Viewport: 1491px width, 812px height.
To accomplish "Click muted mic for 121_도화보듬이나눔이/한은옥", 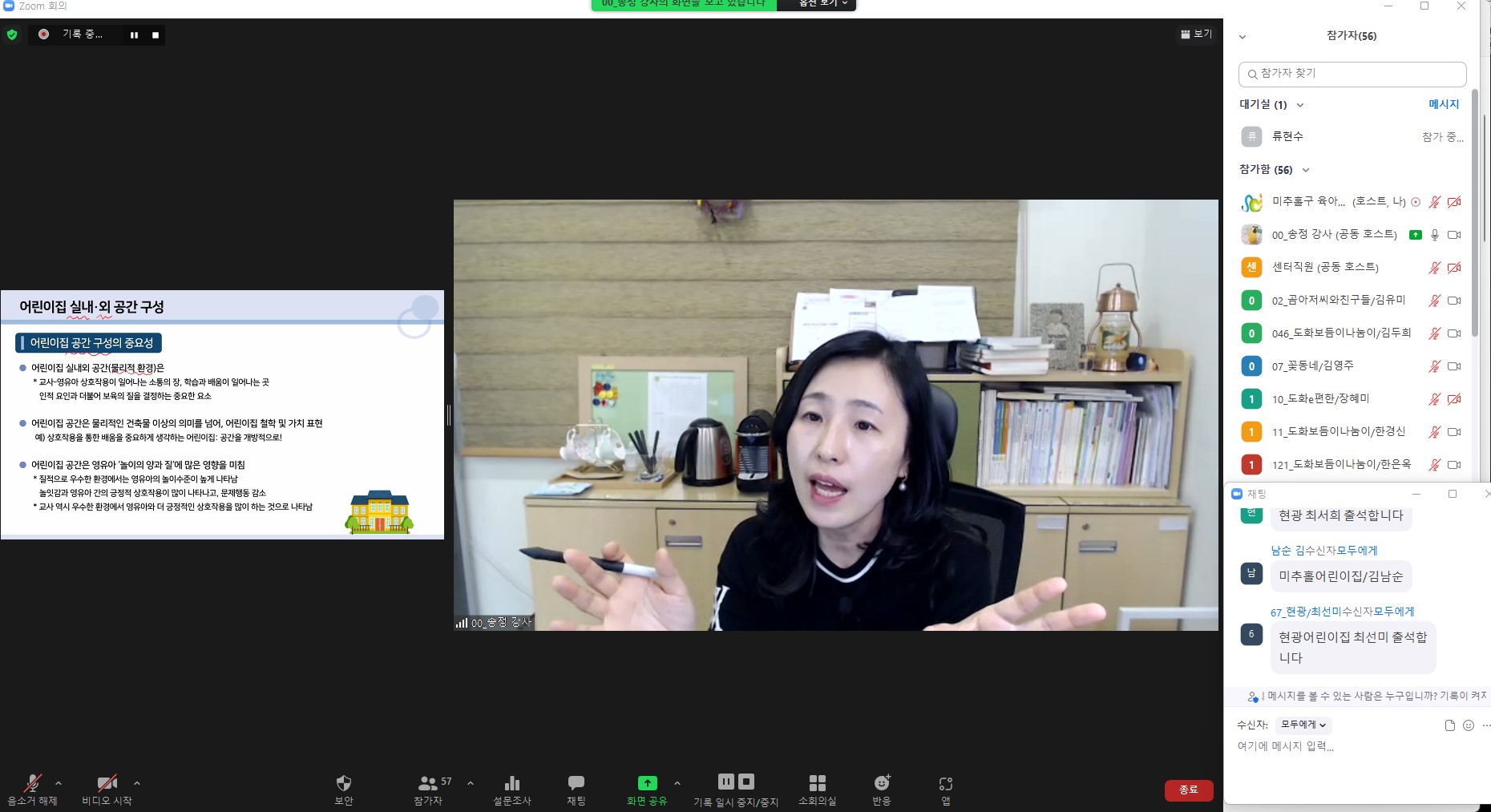I will tap(1435, 465).
